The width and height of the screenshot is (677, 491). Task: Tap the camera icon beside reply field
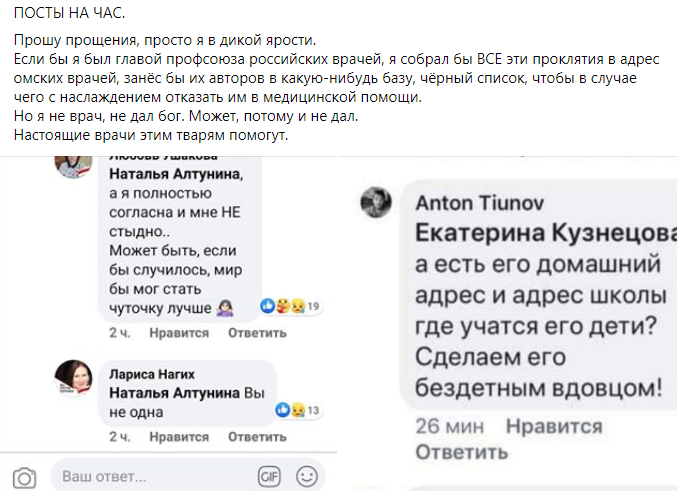pos(25,476)
